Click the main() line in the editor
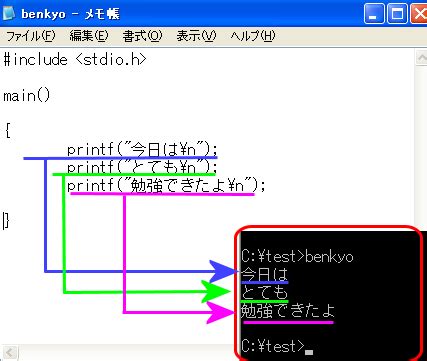Screen dimensions: 427x361 27,96
